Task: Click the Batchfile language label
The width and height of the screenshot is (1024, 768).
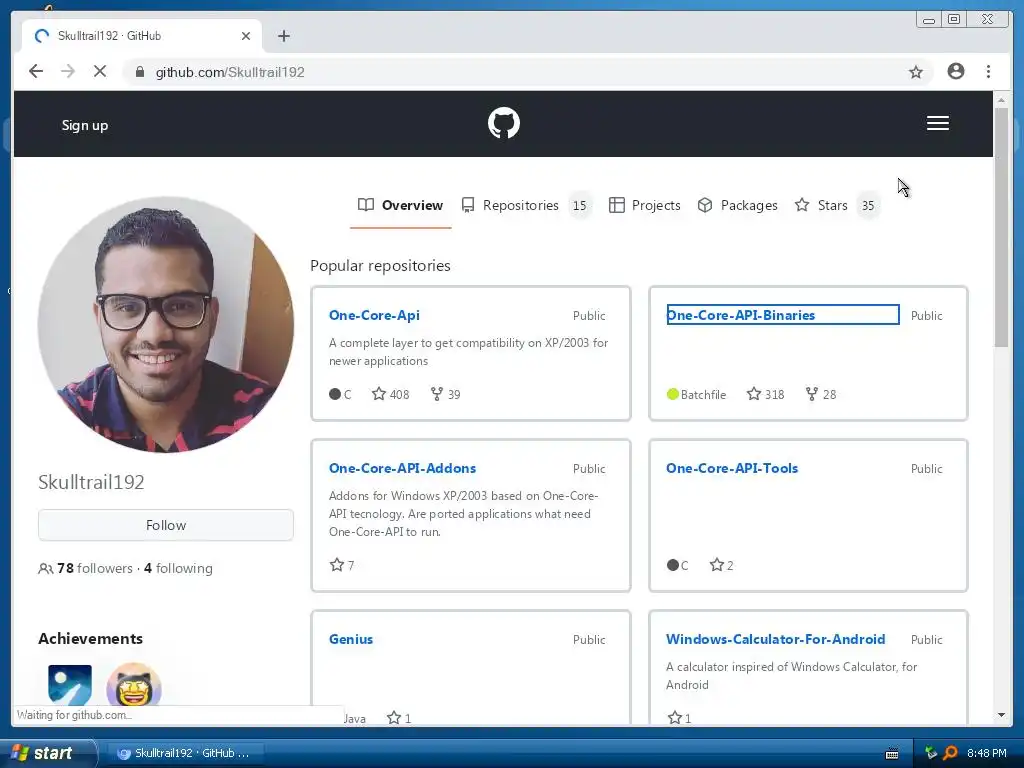Action: 703,394
